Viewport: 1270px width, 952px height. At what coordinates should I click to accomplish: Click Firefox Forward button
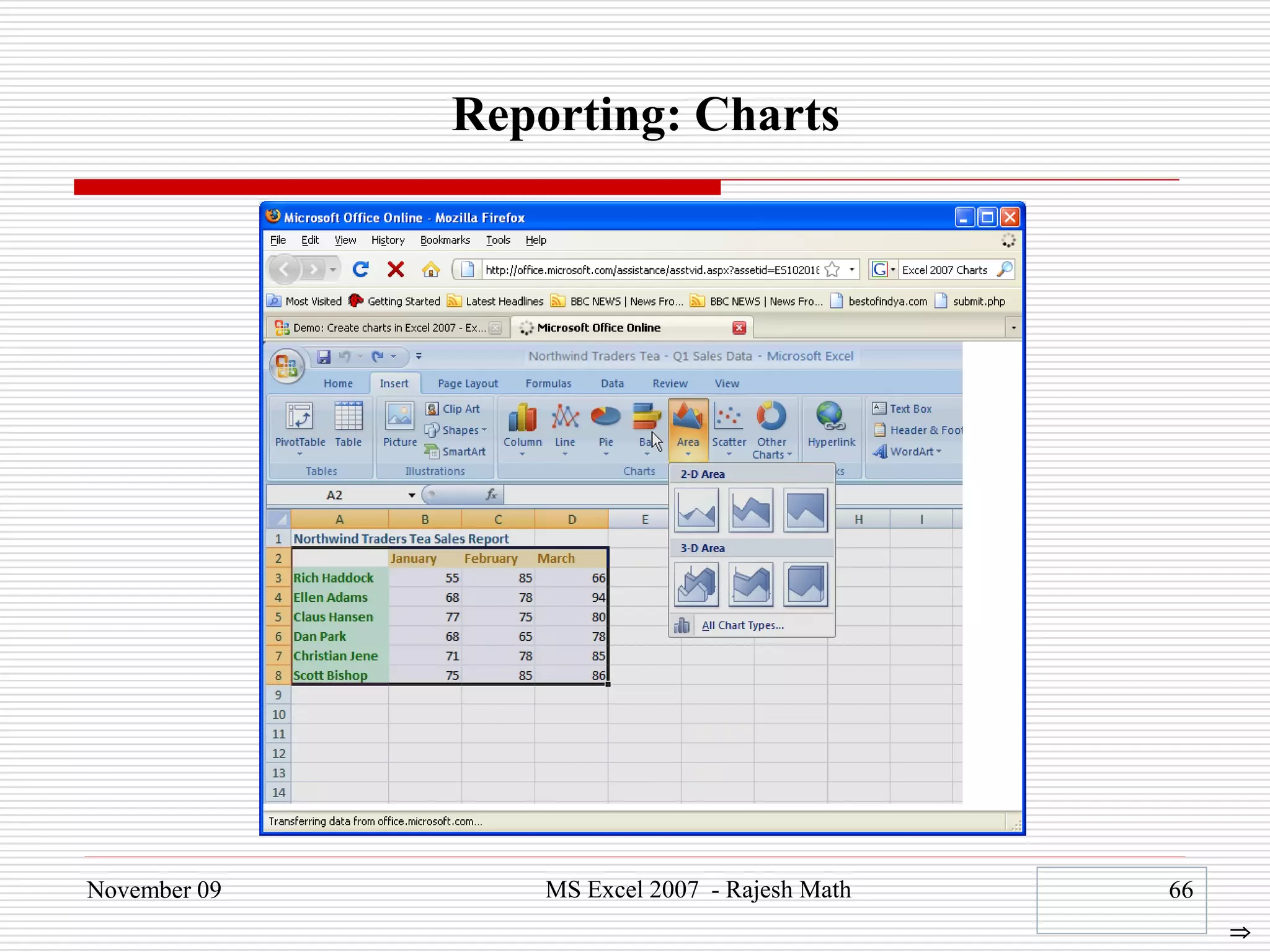pos(314,269)
